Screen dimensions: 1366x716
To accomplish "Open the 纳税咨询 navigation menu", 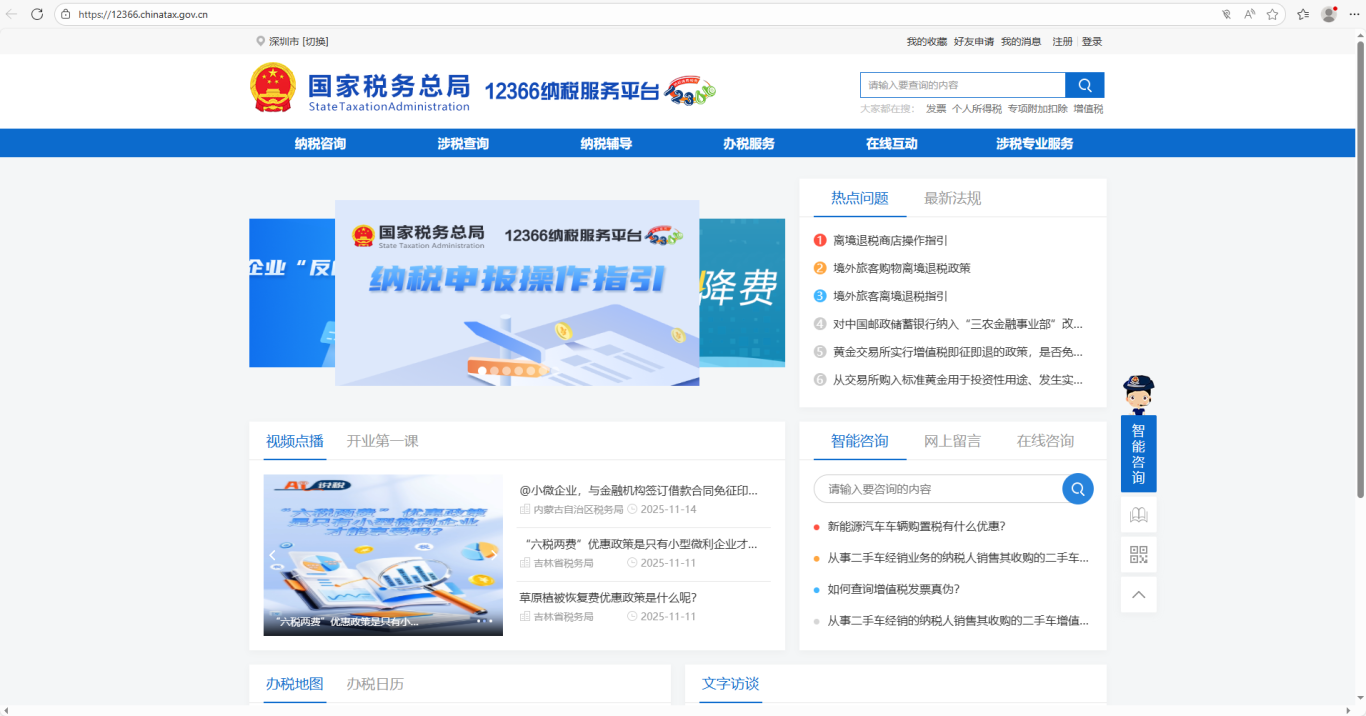I will coord(320,144).
